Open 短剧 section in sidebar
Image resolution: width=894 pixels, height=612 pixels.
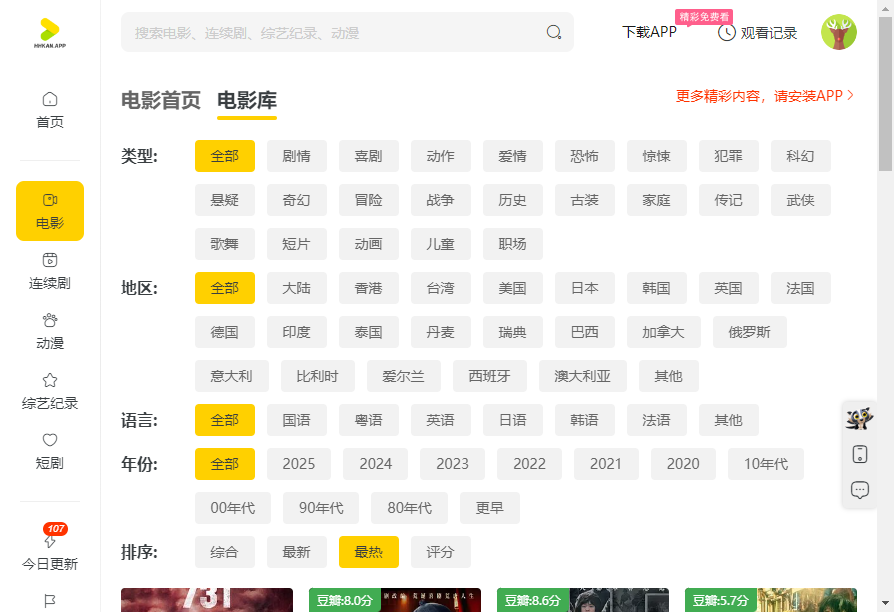[x=50, y=451]
